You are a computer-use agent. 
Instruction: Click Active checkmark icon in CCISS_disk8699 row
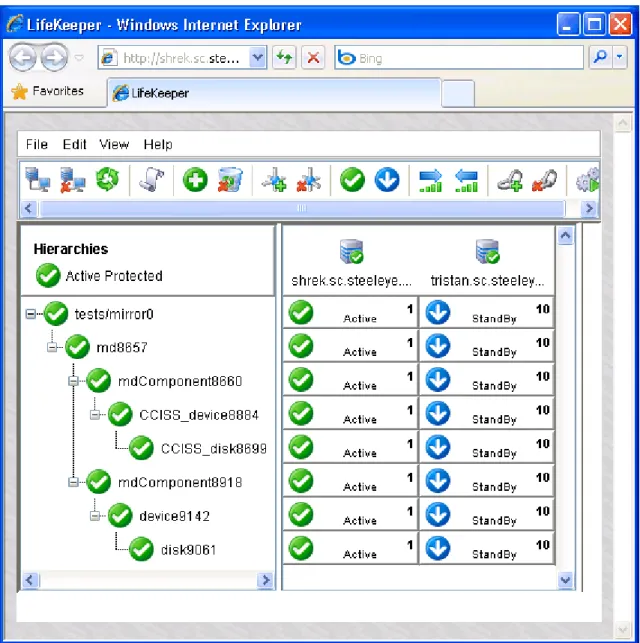(x=301, y=447)
